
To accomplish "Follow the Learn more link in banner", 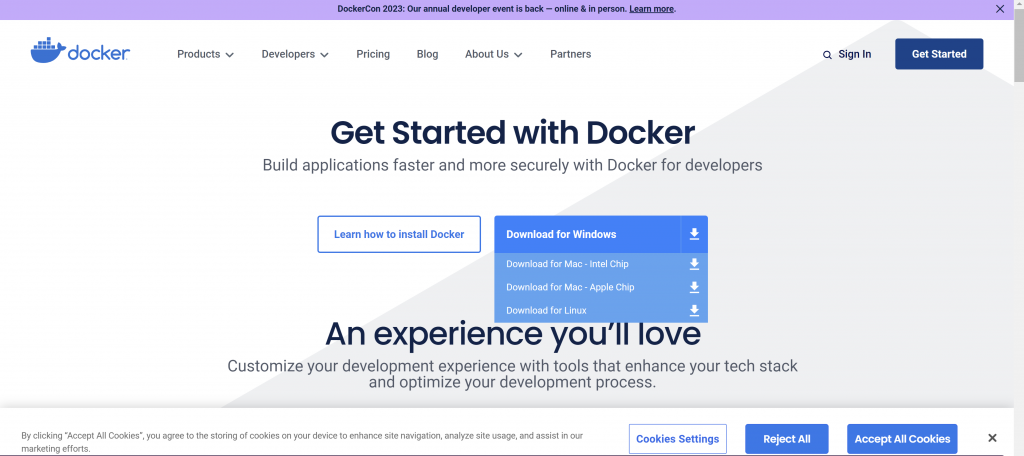I will tap(651, 9).
